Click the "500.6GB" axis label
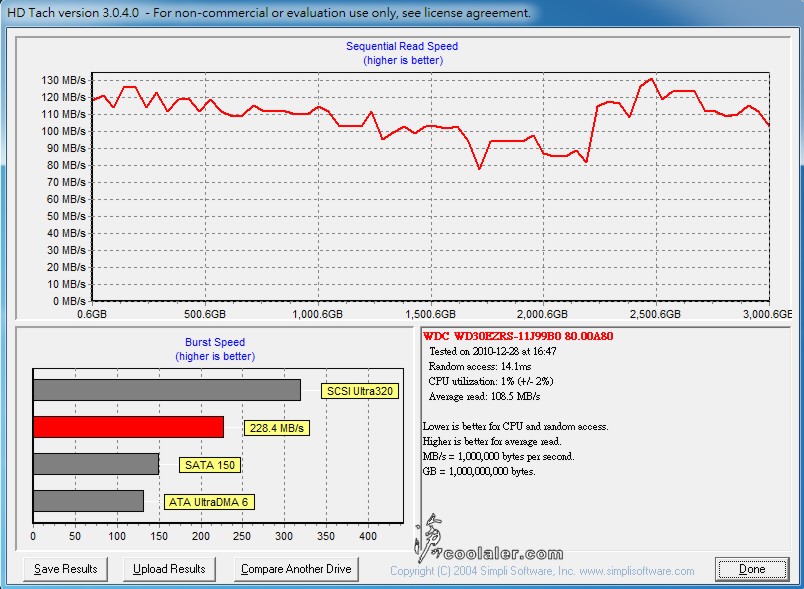The height and width of the screenshot is (589, 804). pos(205,314)
